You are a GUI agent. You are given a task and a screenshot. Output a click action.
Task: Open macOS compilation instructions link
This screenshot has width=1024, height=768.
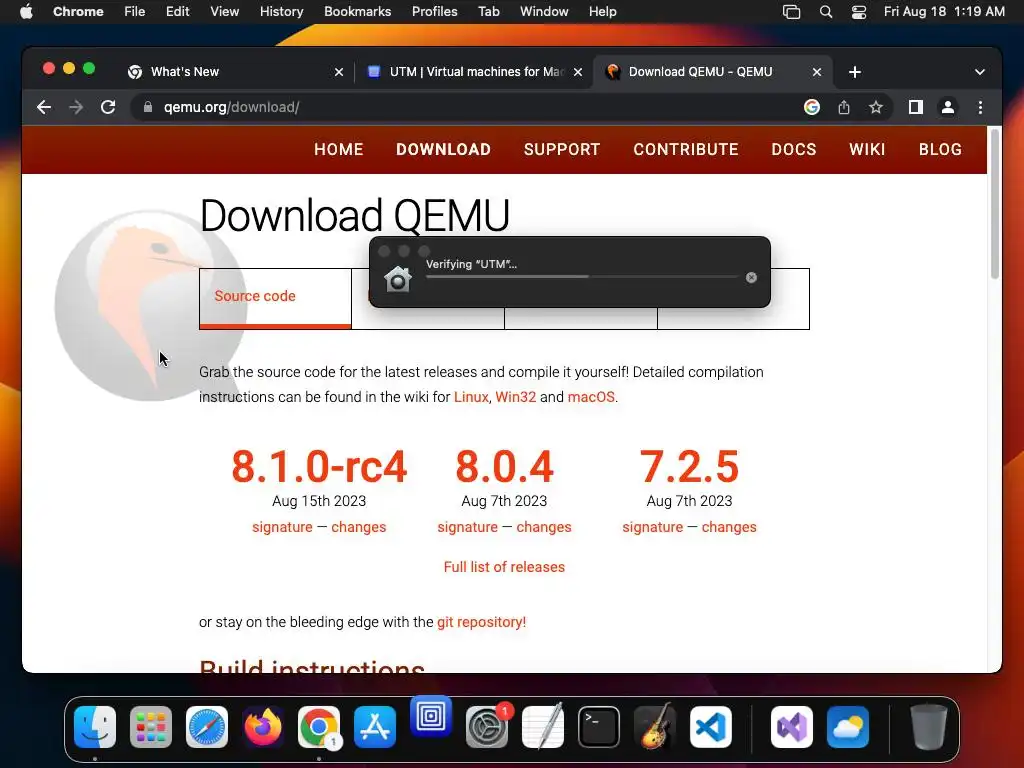click(591, 397)
